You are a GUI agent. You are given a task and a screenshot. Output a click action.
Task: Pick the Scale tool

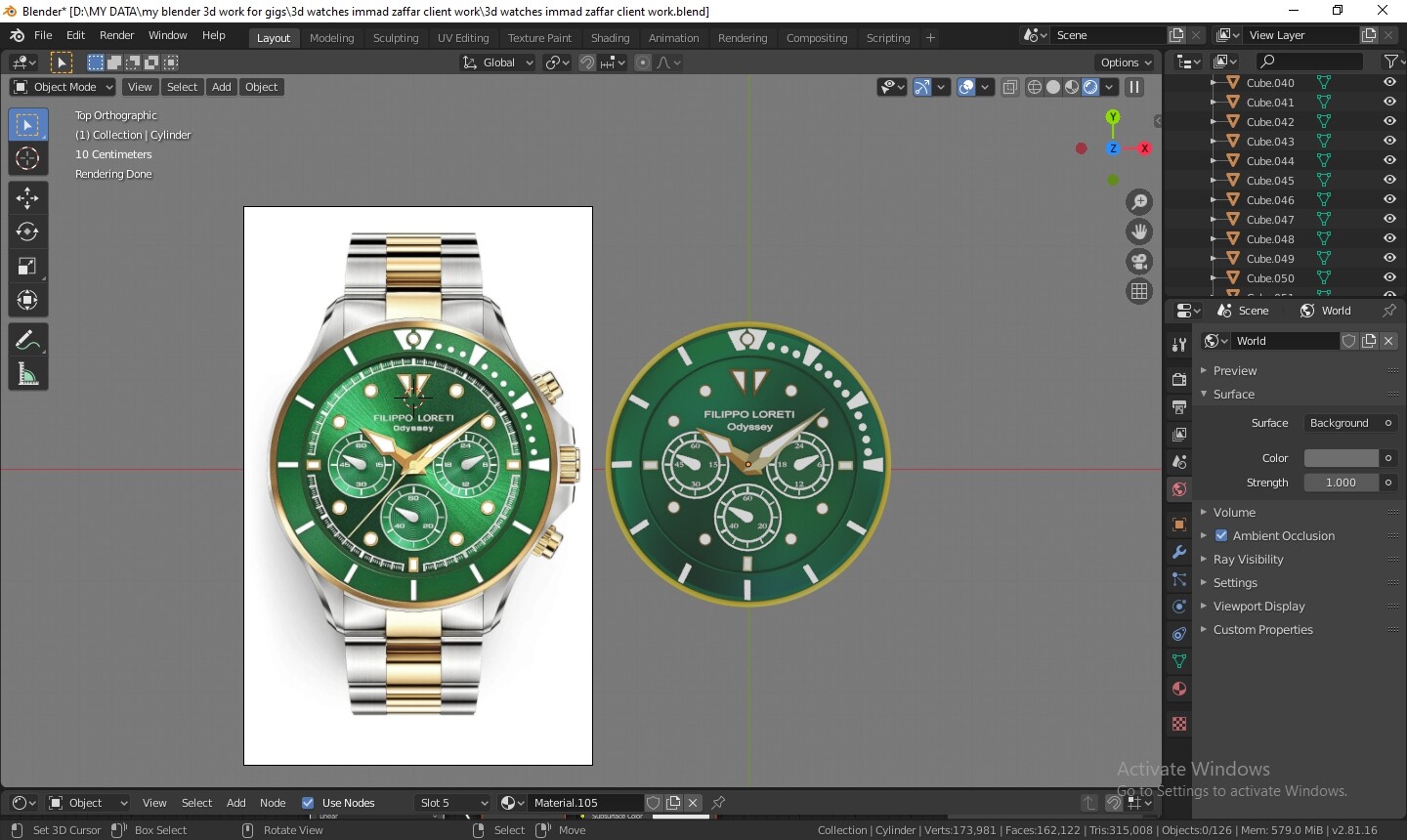coord(27,267)
